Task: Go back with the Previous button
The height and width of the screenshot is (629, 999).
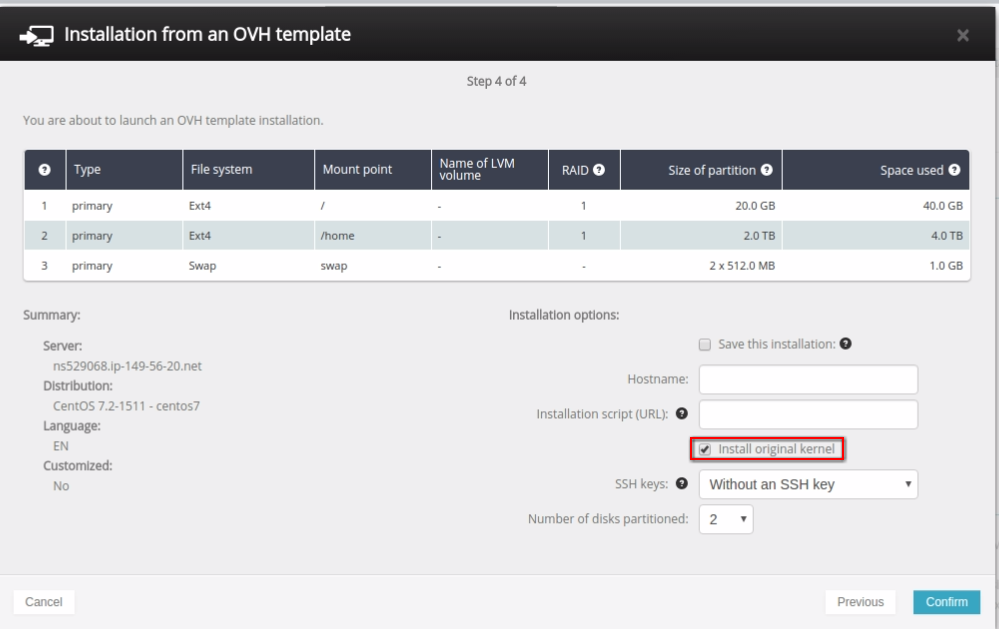Action: (860, 602)
